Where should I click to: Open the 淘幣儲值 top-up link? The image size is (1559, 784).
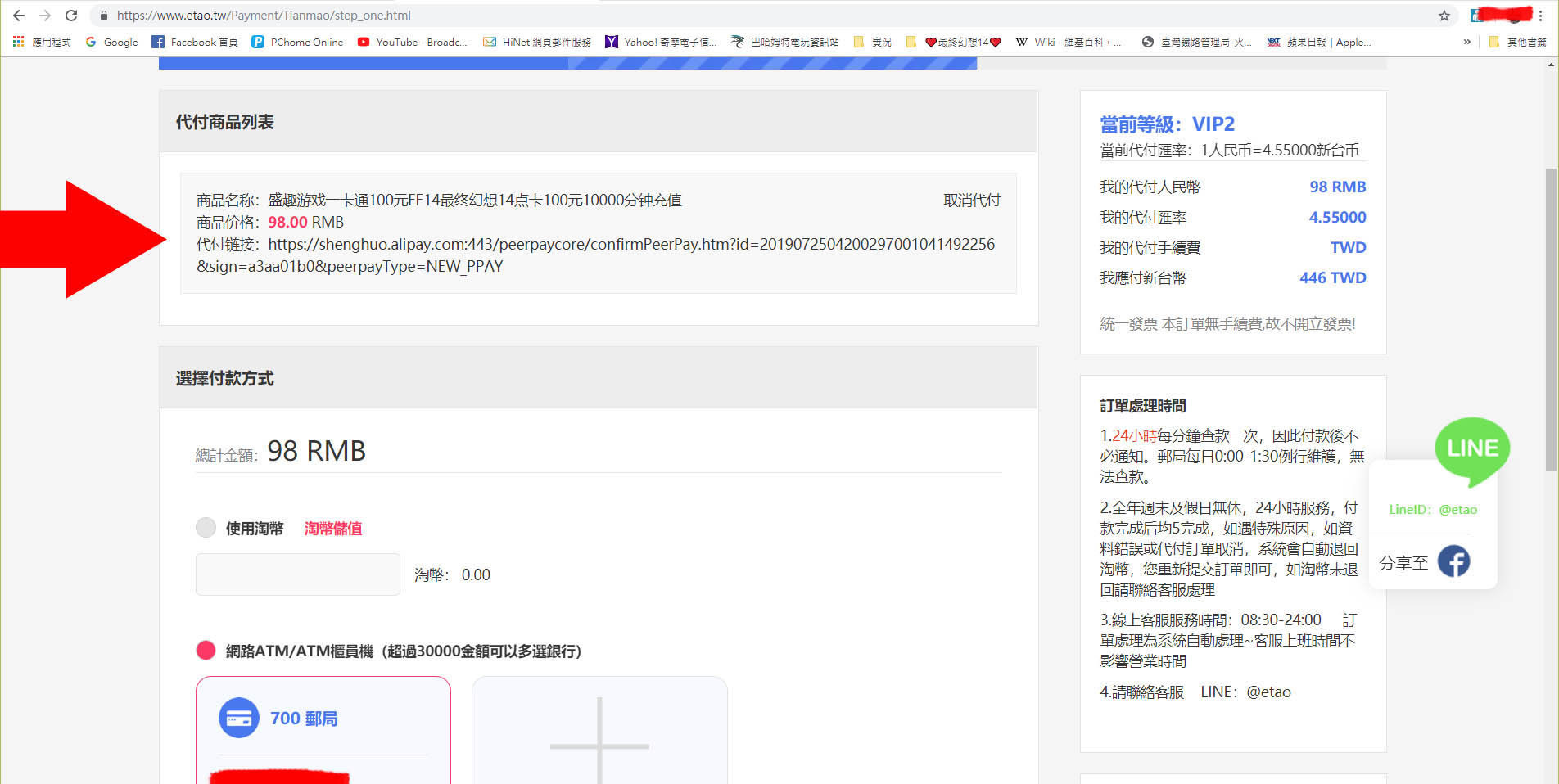point(333,529)
